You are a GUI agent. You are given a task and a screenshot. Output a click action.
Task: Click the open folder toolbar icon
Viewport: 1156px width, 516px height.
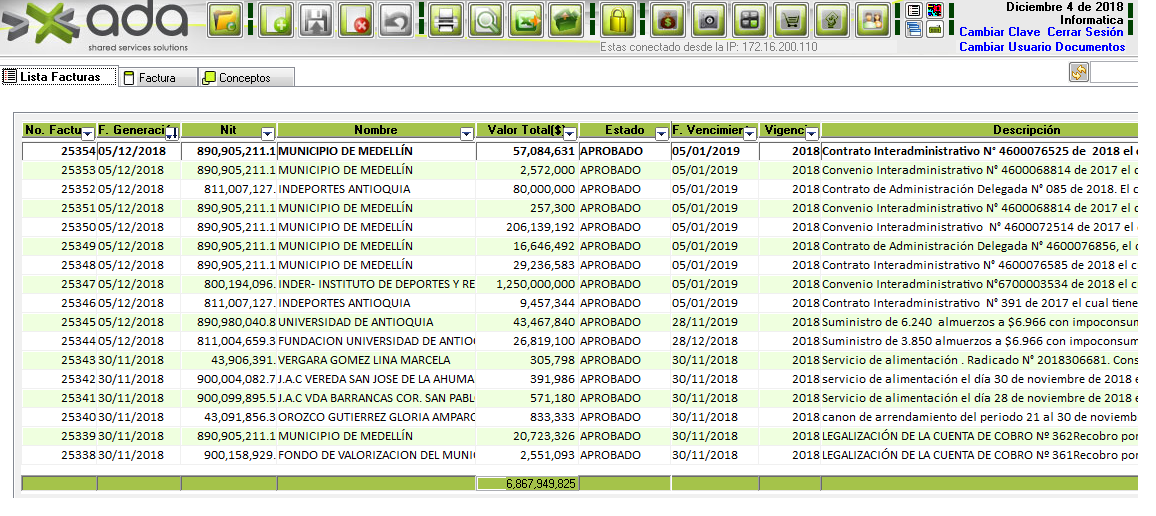[x=227, y=20]
